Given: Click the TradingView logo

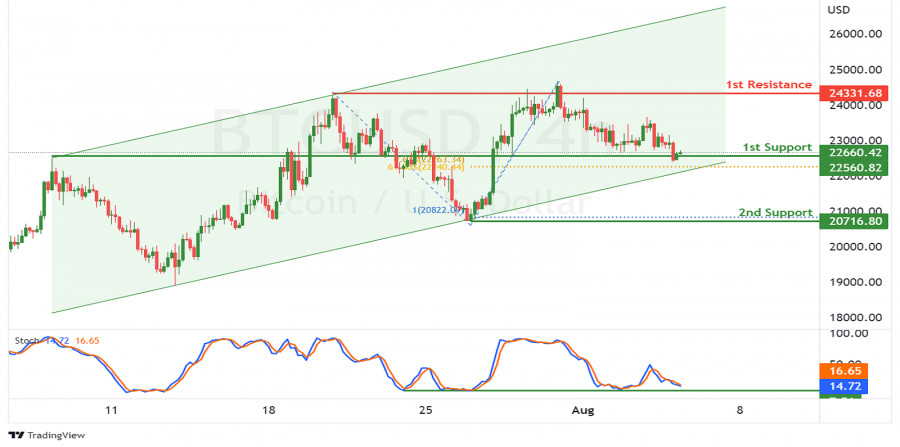Looking at the screenshot, I should coord(46,435).
